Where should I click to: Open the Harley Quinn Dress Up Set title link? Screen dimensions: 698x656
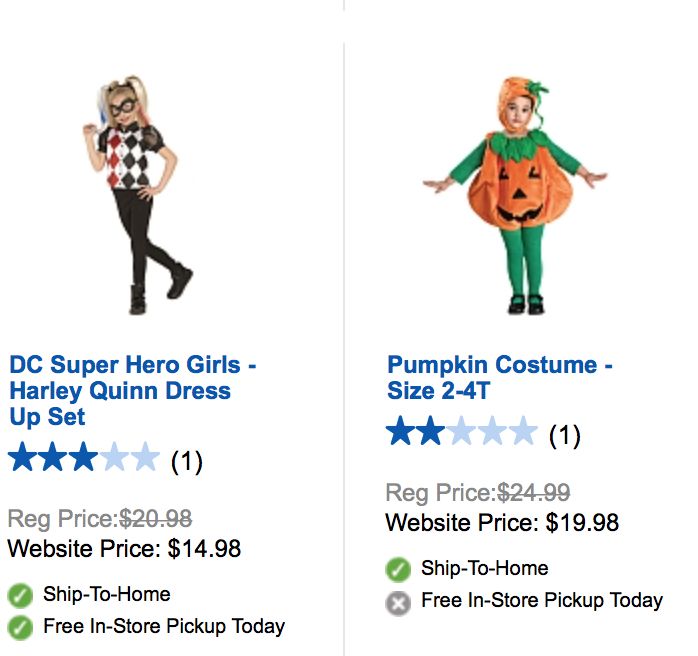pyautogui.click(x=132, y=391)
